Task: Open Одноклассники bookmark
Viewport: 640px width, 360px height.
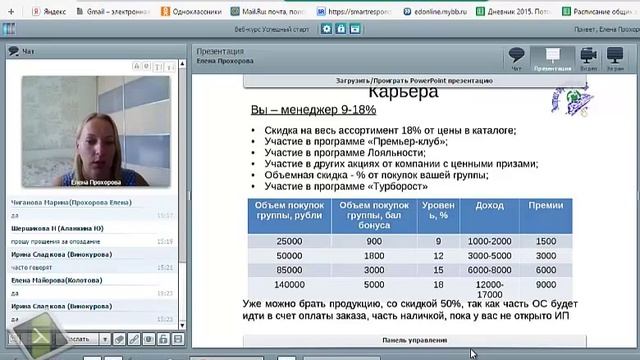Action: (x=191, y=12)
